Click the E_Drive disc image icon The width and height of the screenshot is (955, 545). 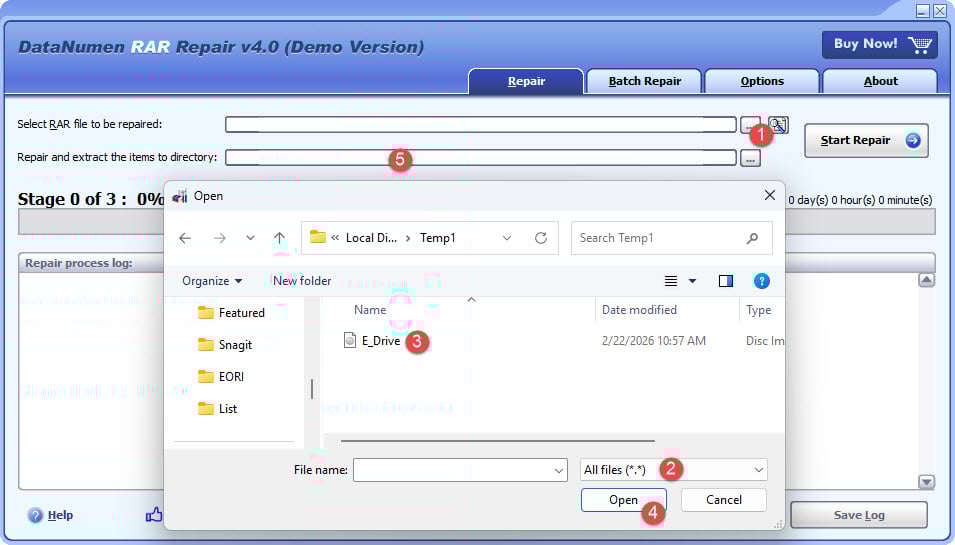(350, 340)
